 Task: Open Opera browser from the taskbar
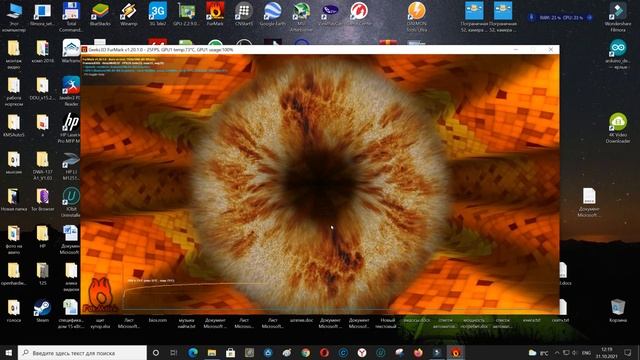pos(324,353)
